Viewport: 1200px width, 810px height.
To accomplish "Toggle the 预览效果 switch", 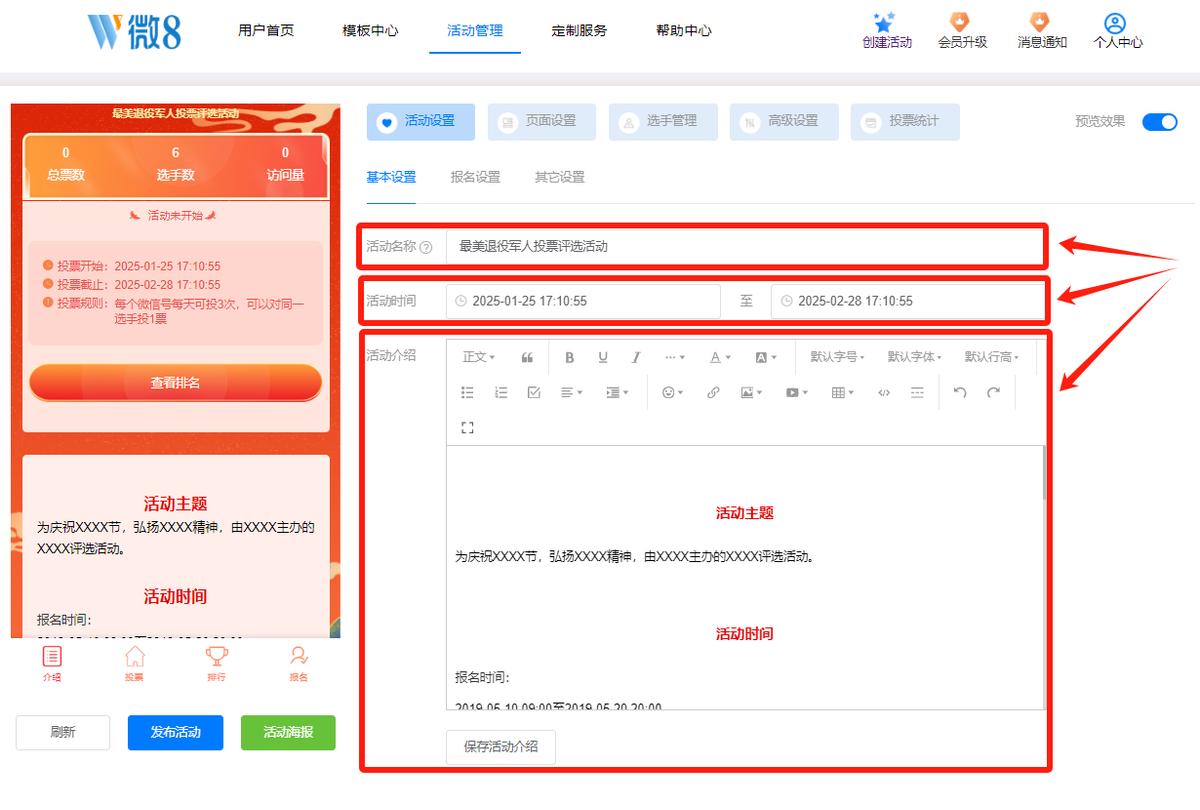I will point(1160,121).
